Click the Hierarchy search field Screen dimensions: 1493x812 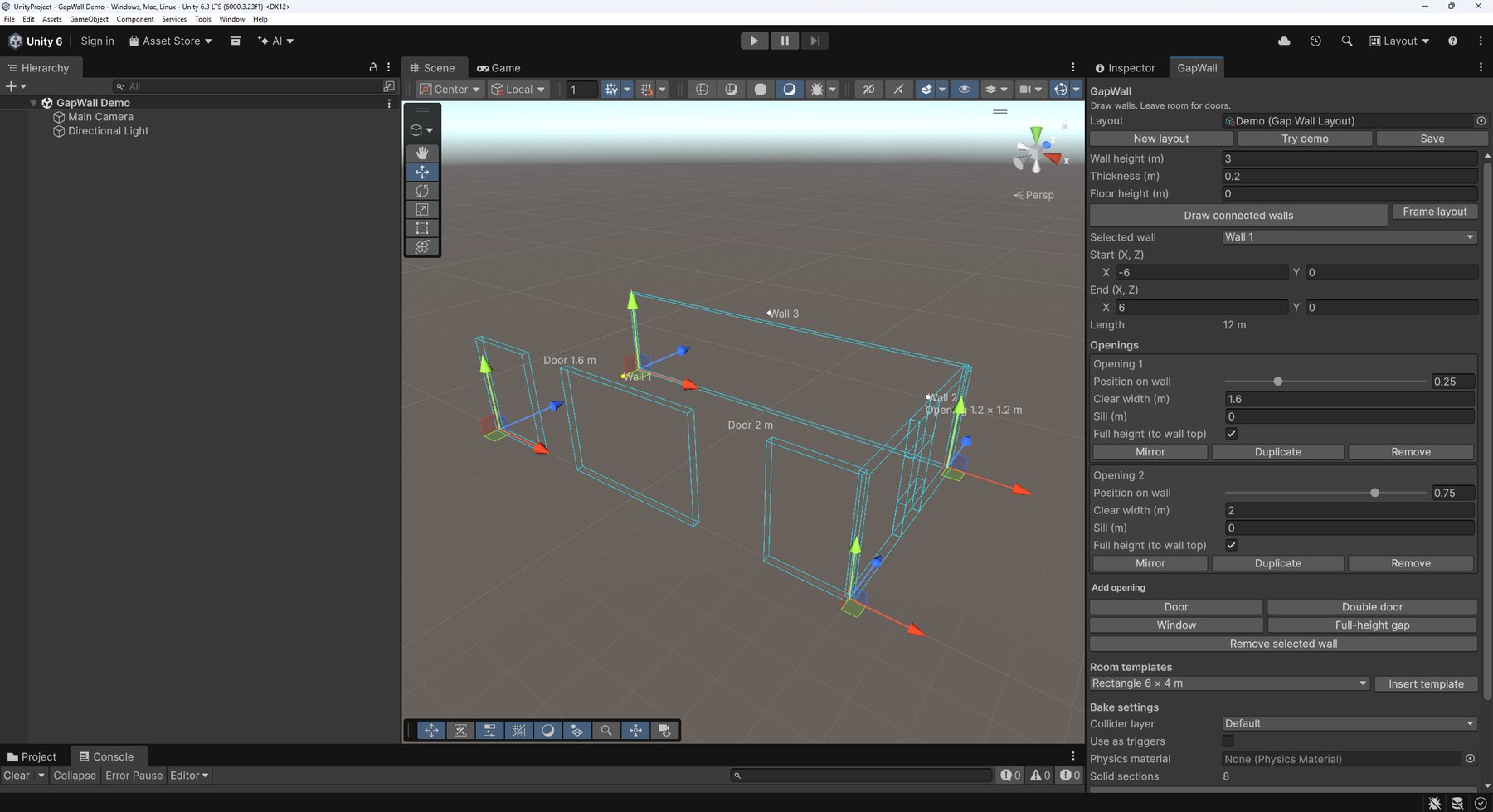(247, 86)
